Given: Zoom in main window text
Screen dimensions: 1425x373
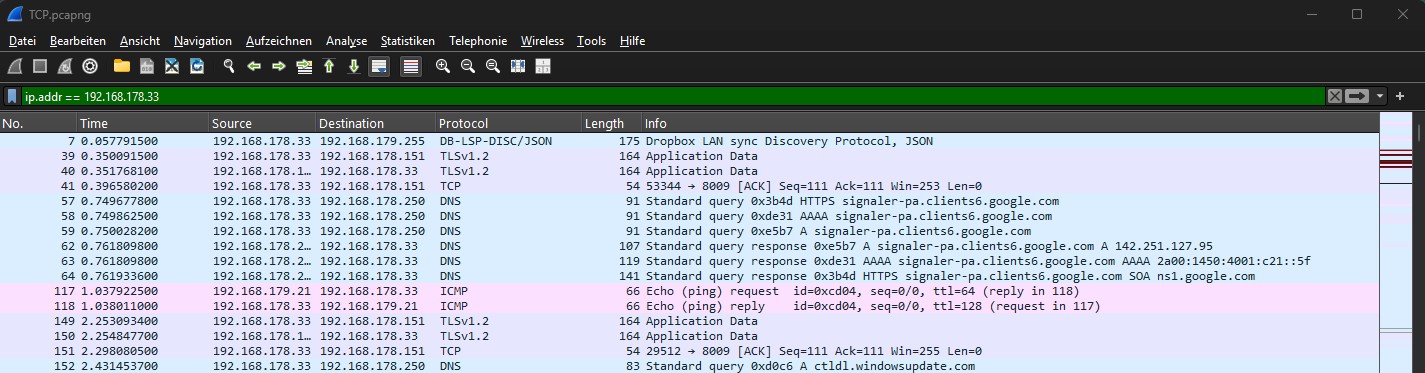Looking at the screenshot, I should [x=443, y=66].
